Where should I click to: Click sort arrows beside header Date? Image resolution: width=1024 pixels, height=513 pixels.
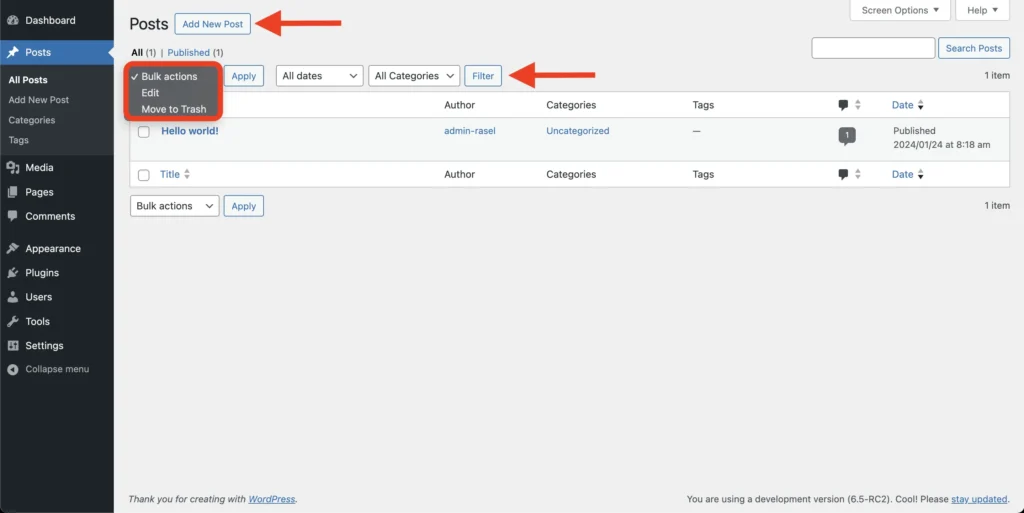click(920, 105)
